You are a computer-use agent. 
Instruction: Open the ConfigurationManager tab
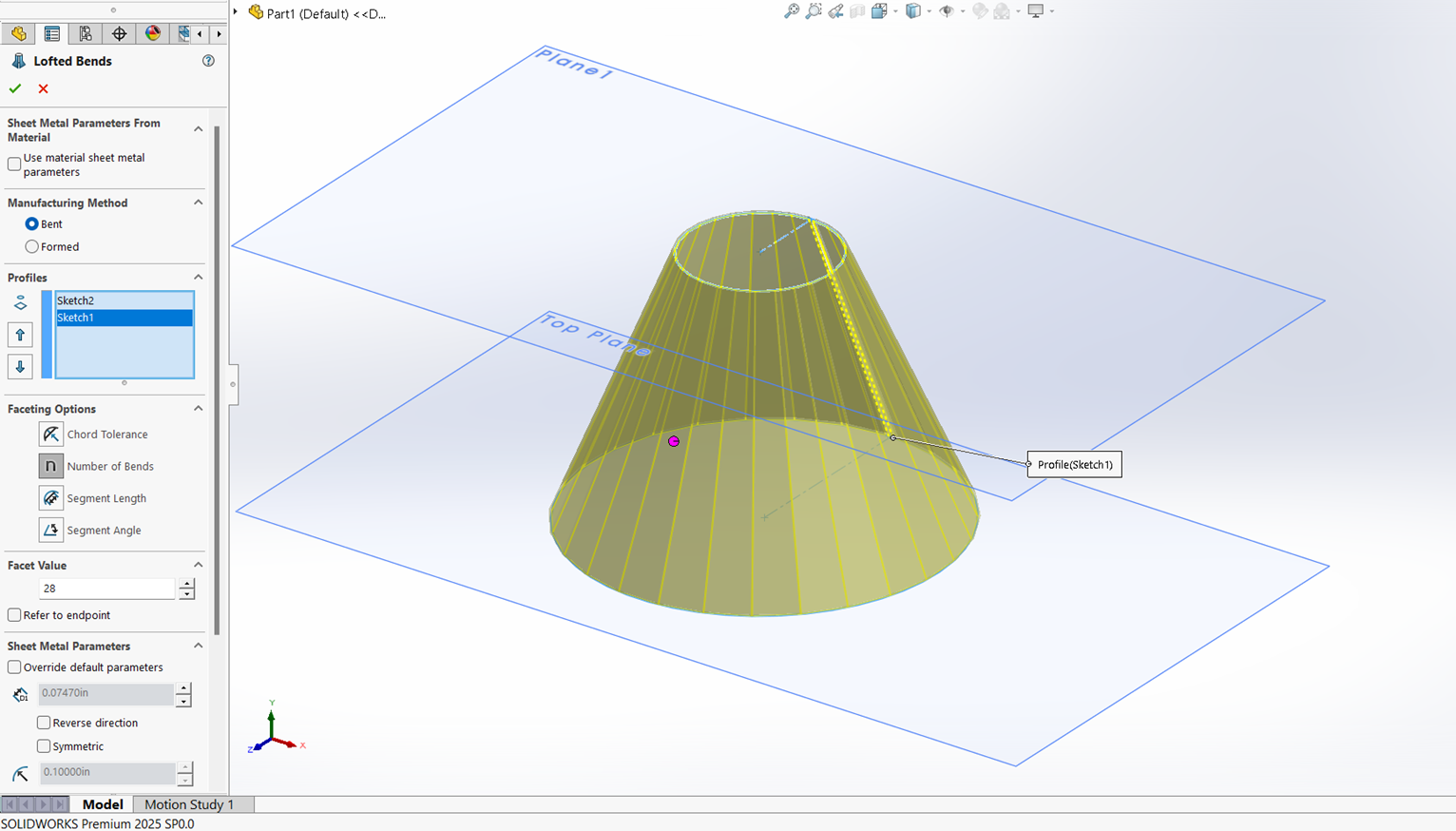85,33
